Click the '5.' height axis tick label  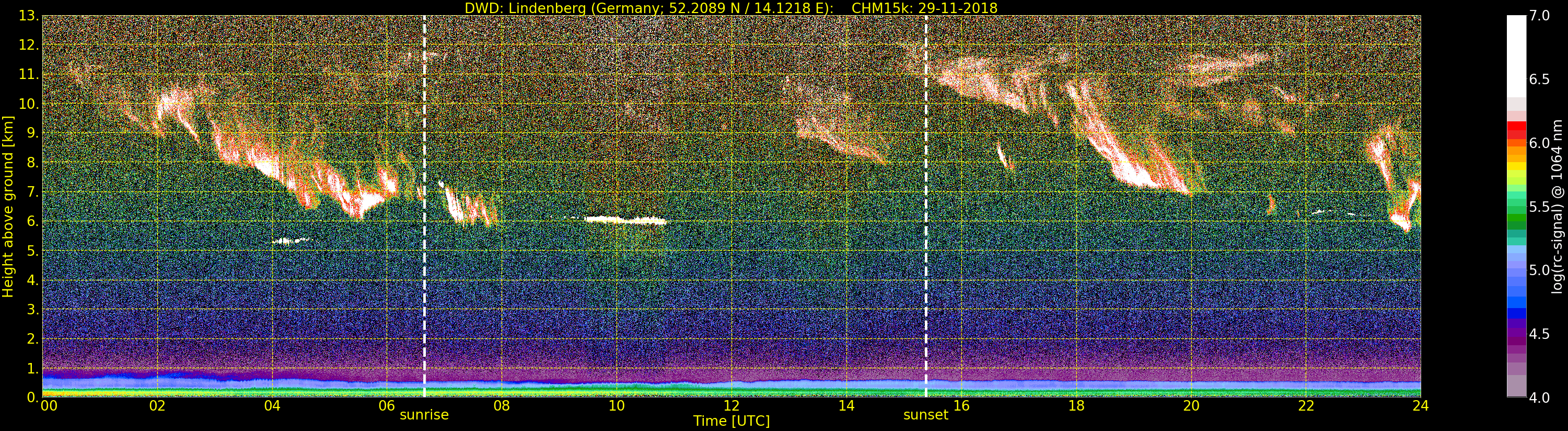pos(33,251)
